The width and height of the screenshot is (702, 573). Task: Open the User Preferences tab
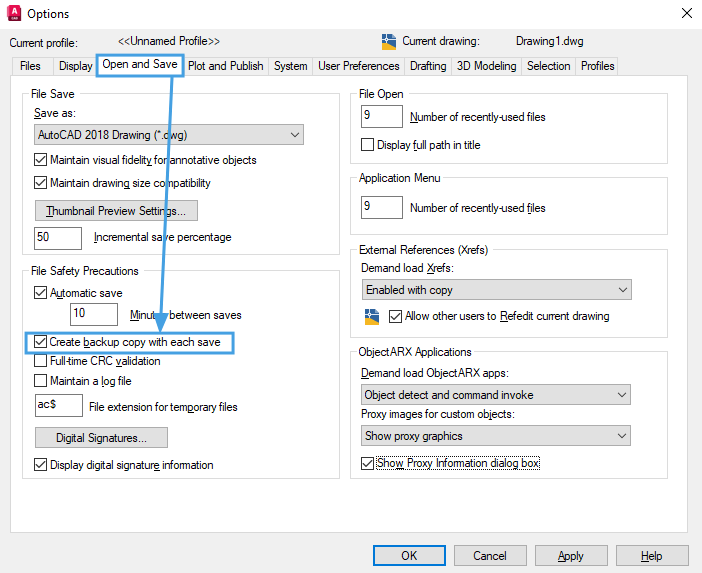(359, 66)
